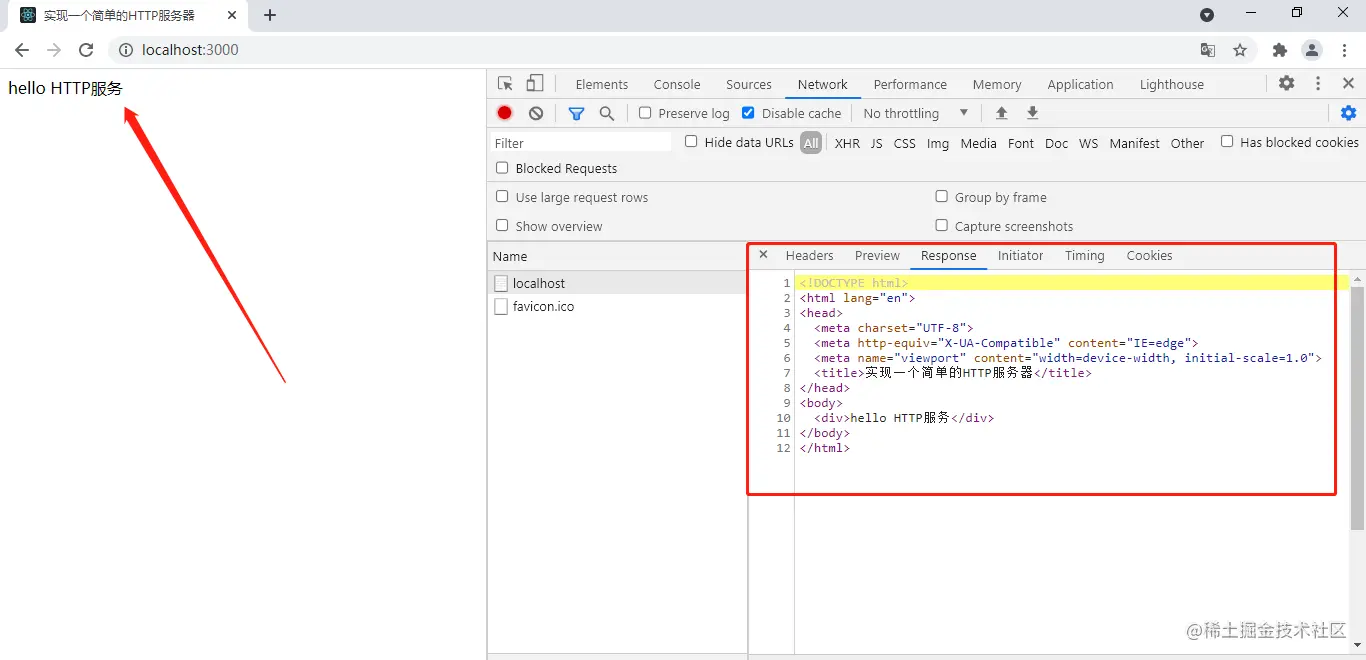Screen dimensions: 1366x660
Task: Select the localhost request row
Action: [618, 283]
